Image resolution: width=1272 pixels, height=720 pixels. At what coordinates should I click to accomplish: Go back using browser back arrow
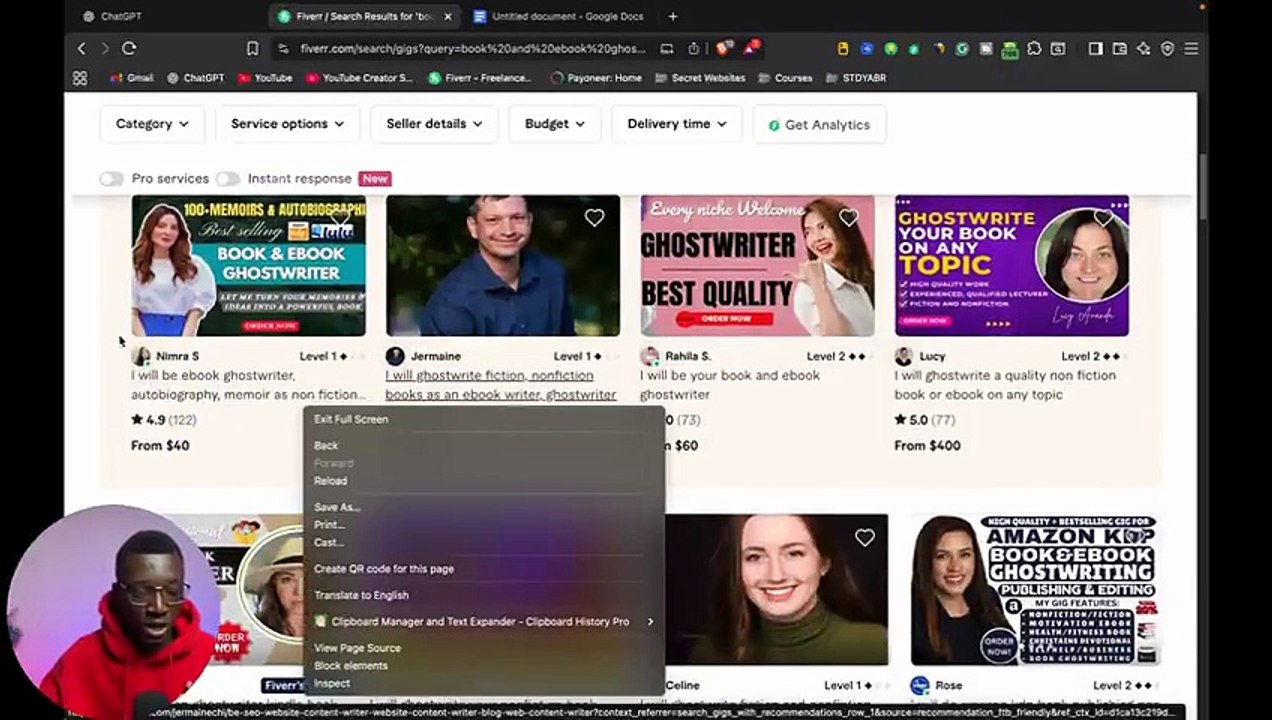[x=82, y=48]
